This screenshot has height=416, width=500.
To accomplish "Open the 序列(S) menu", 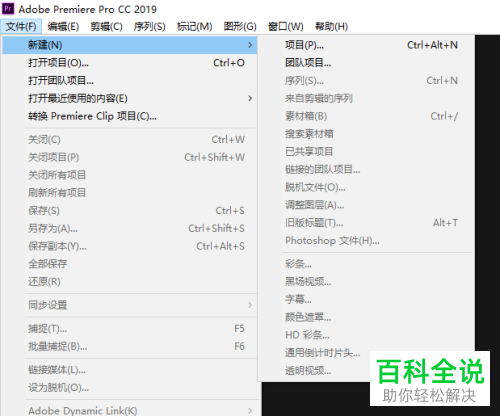I will (149, 26).
